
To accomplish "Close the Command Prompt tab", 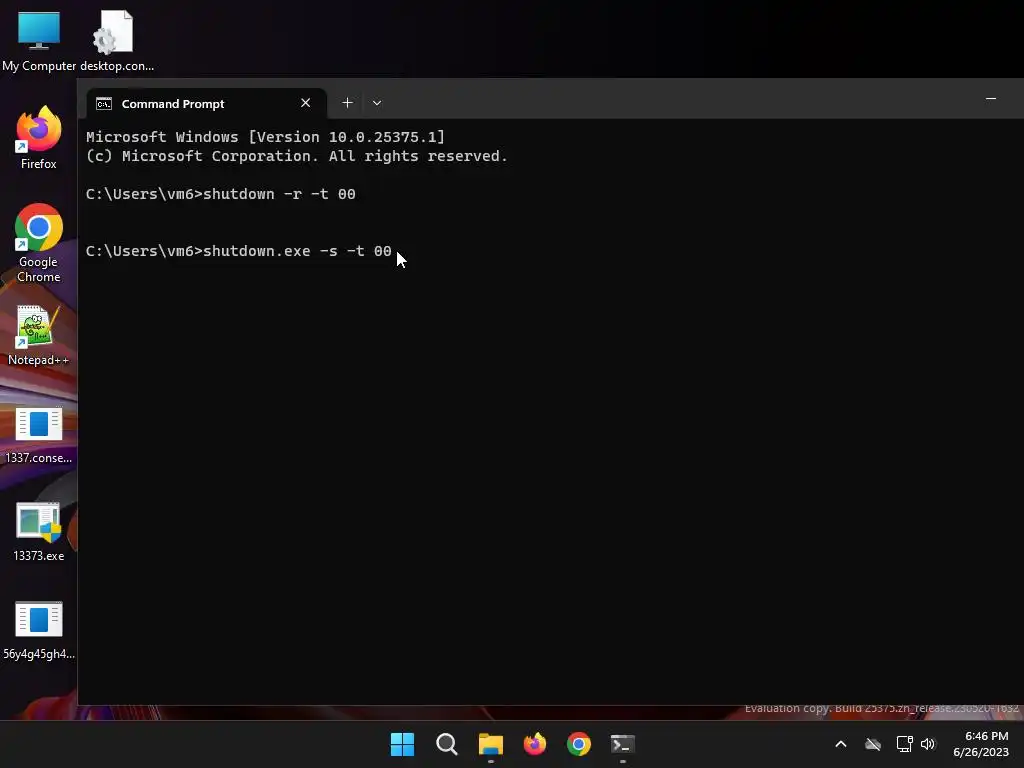I will coord(306,103).
